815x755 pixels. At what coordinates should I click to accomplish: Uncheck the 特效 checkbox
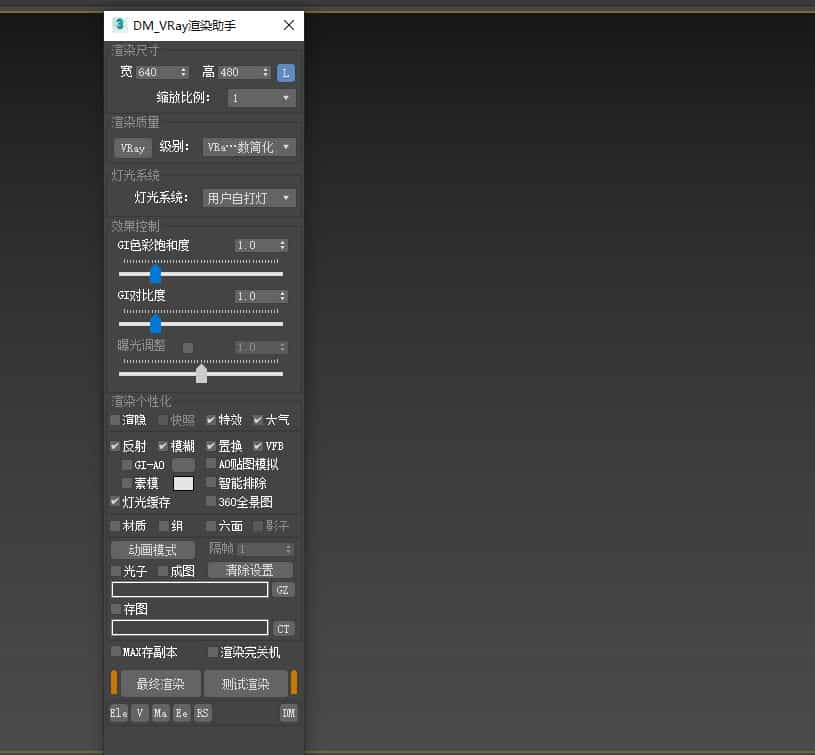pos(211,420)
